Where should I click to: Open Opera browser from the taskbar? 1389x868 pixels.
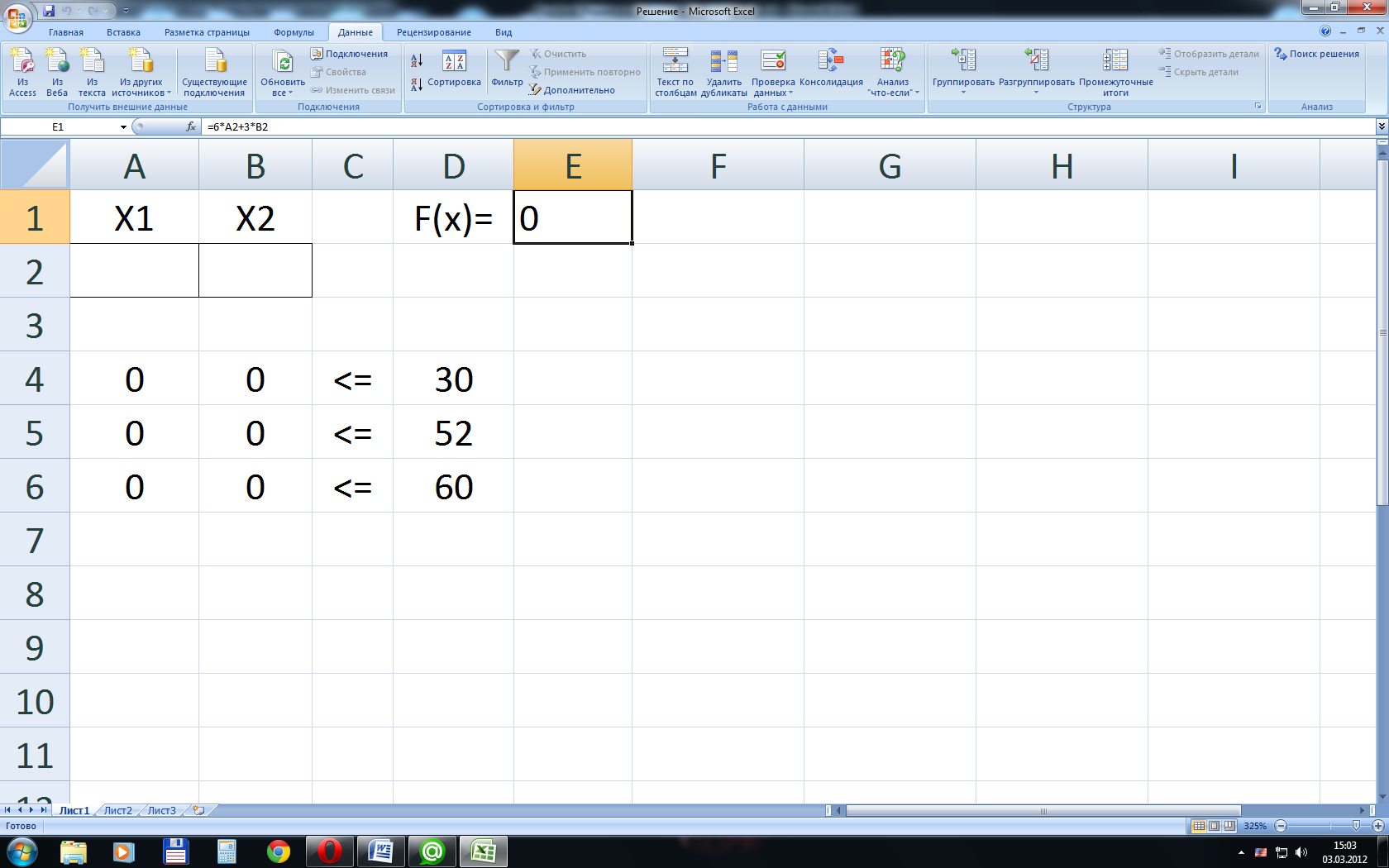point(329,851)
